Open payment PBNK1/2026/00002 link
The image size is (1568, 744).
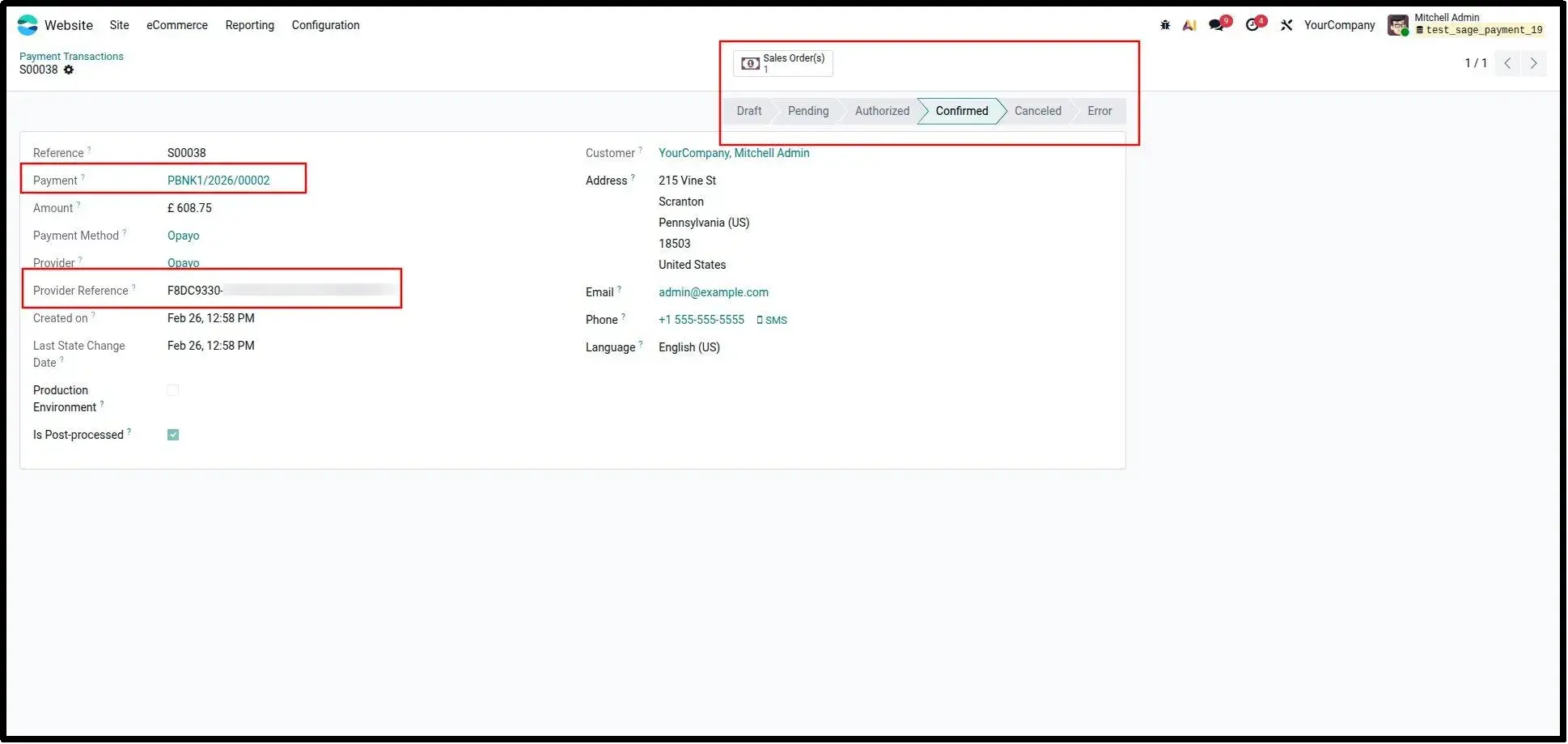click(218, 181)
